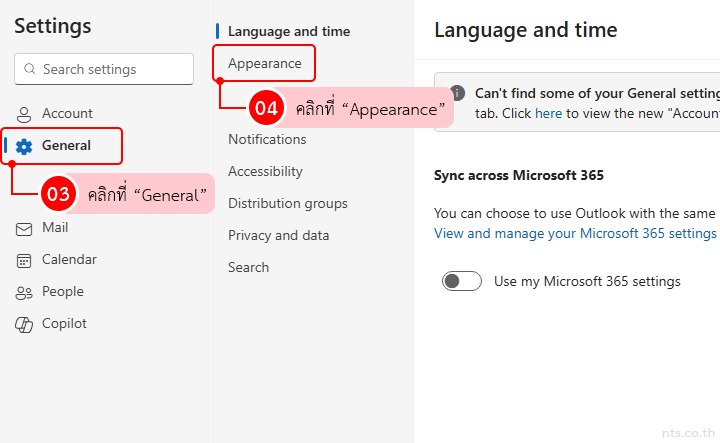Click the Account person icon
This screenshot has height=443, width=720.
pyautogui.click(x=24, y=114)
